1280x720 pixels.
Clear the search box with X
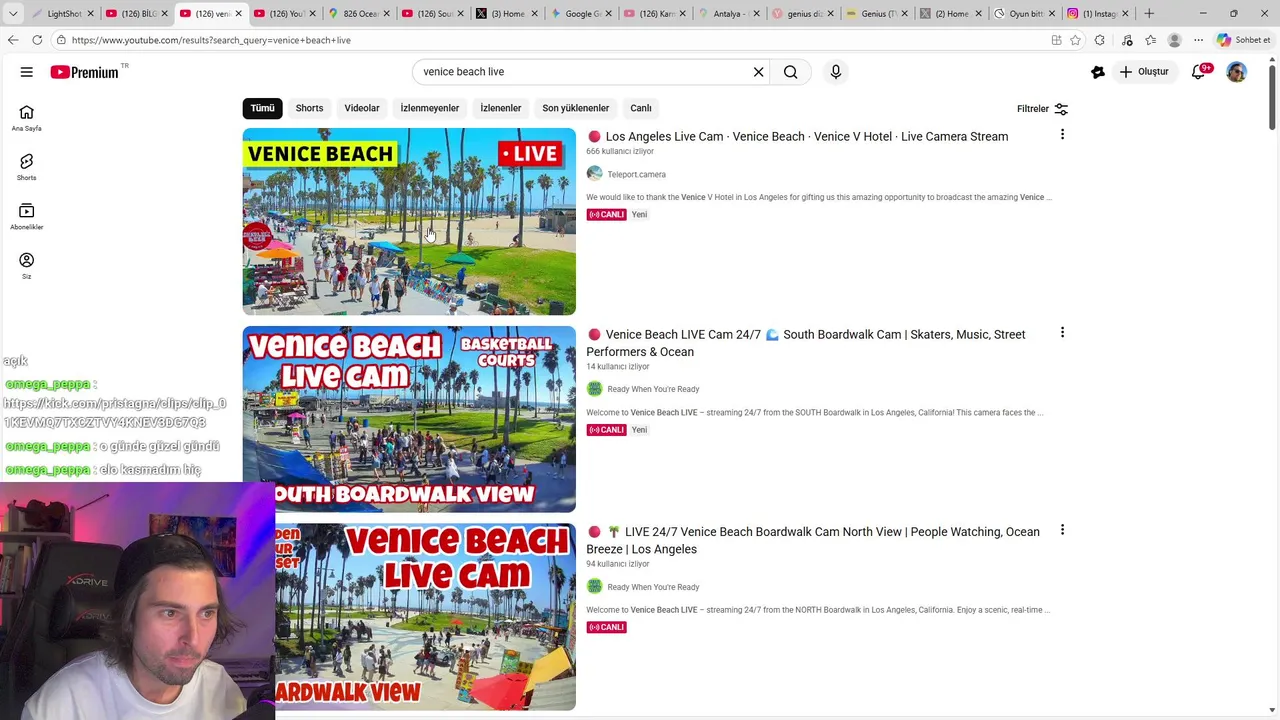(758, 72)
